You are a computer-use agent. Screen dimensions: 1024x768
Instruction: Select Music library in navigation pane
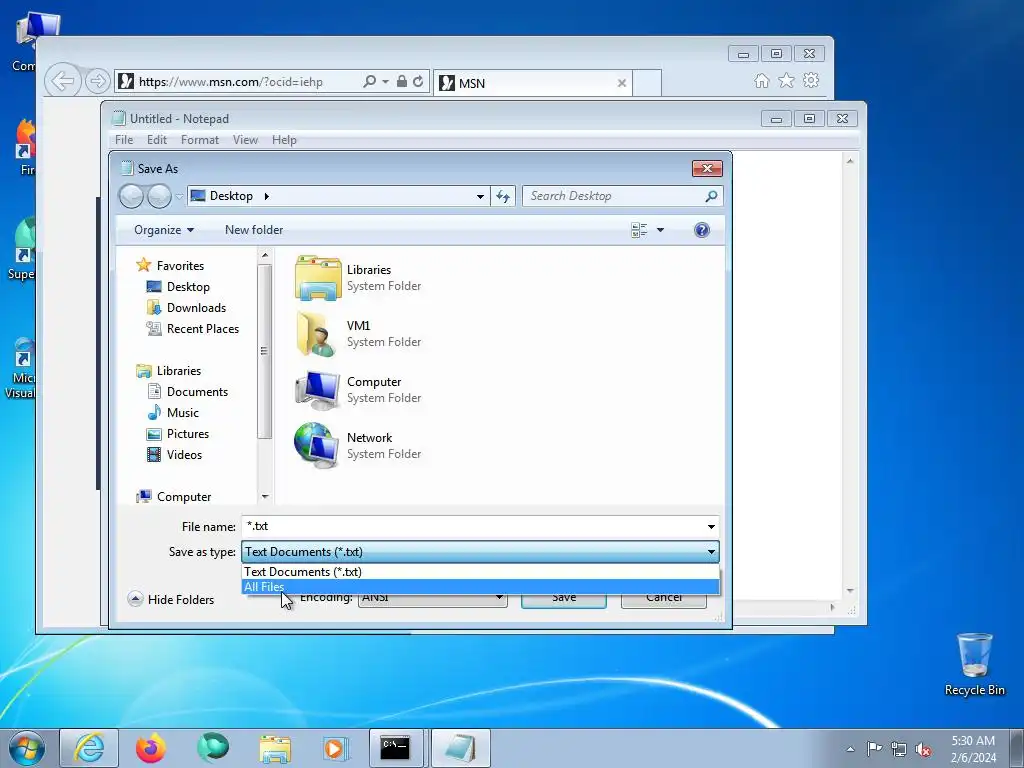click(x=173, y=413)
